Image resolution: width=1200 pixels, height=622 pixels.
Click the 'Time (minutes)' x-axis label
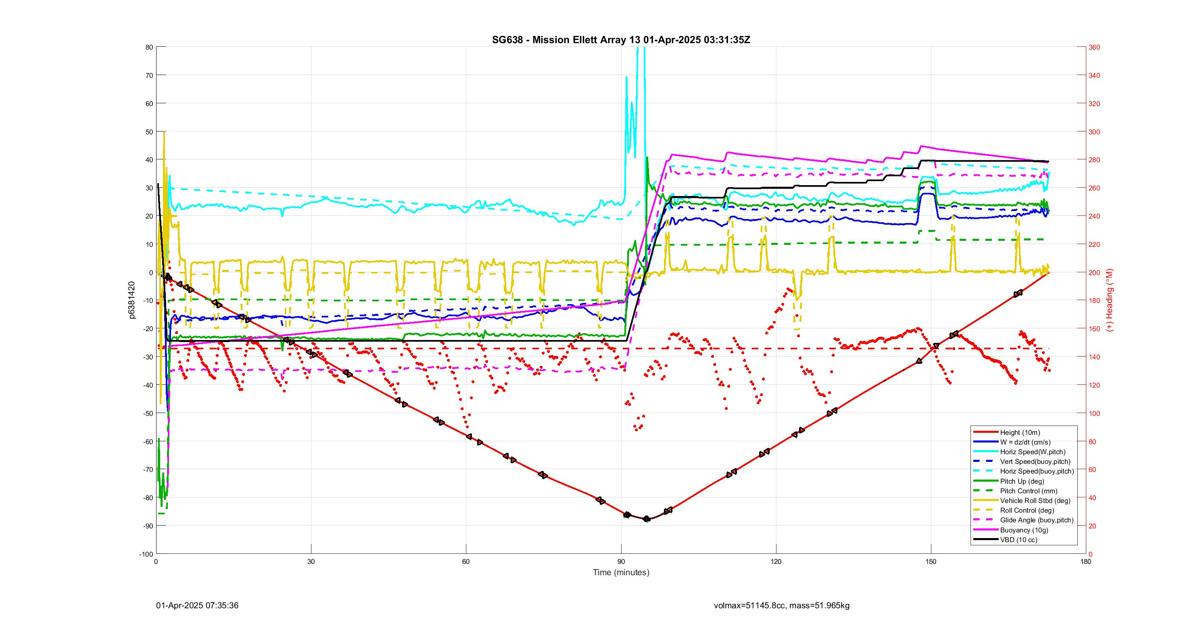tap(621, 573)
